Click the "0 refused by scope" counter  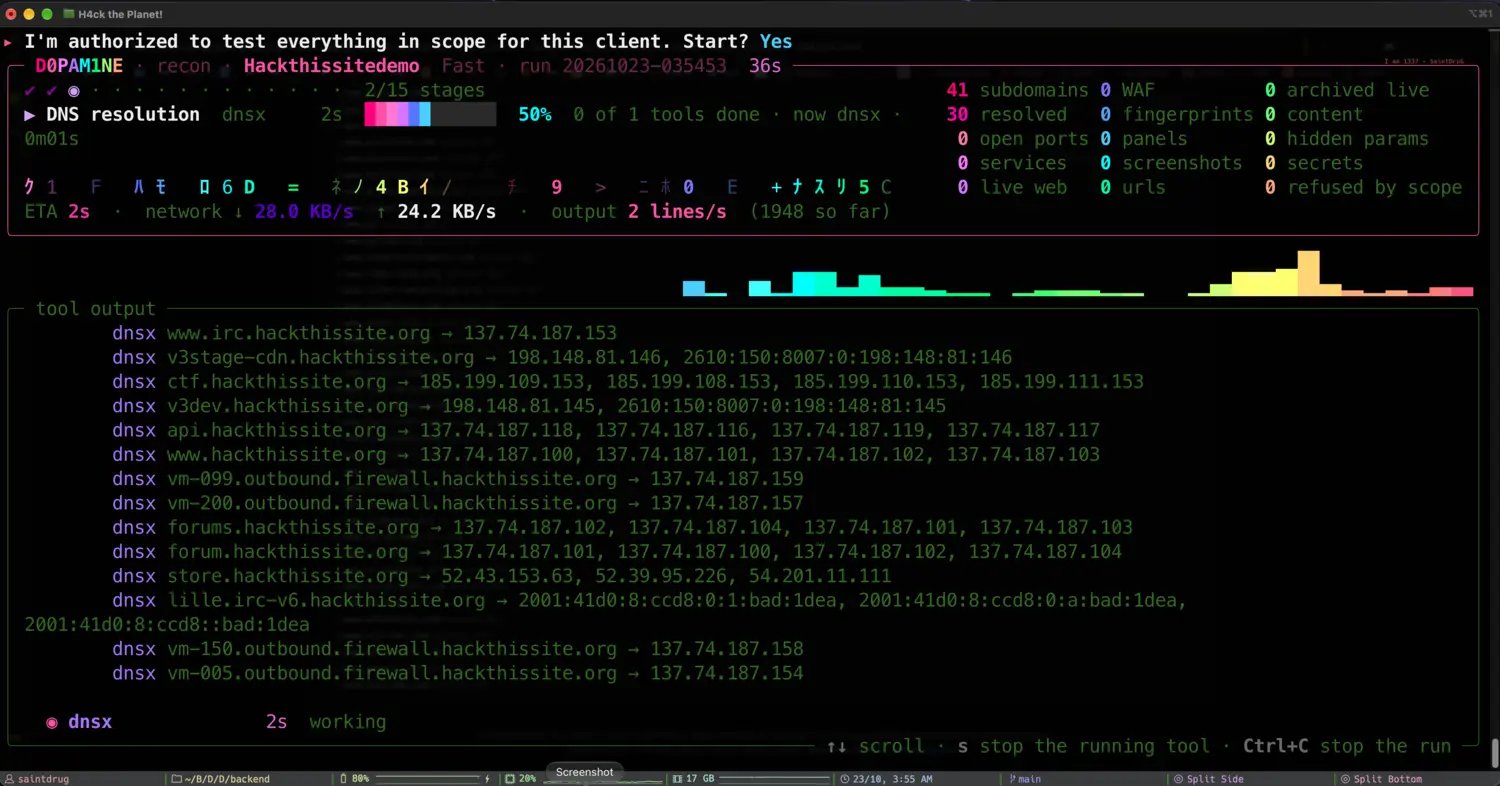click(x=1363, y=188)
